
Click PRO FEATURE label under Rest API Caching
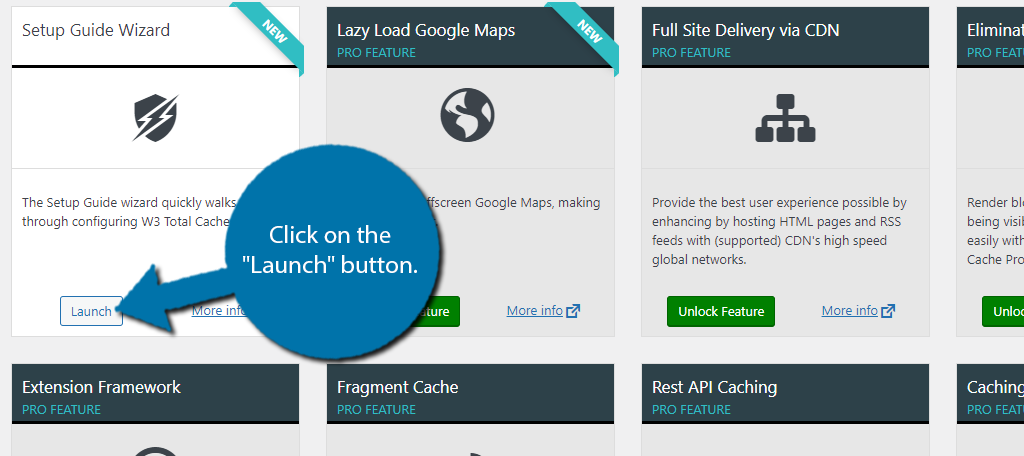(691, 410)
